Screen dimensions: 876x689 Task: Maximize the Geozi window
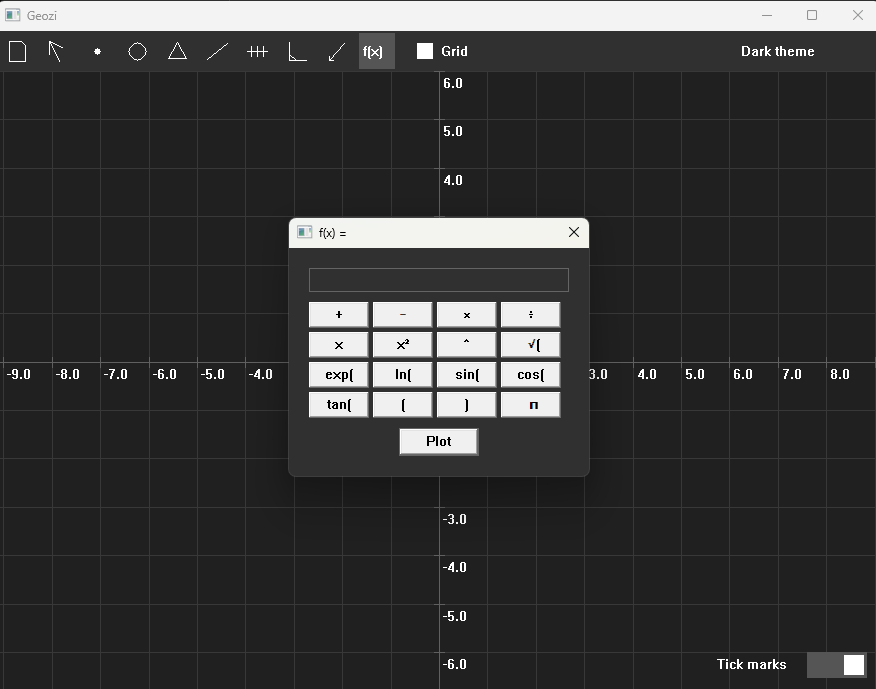click(812, 15)
